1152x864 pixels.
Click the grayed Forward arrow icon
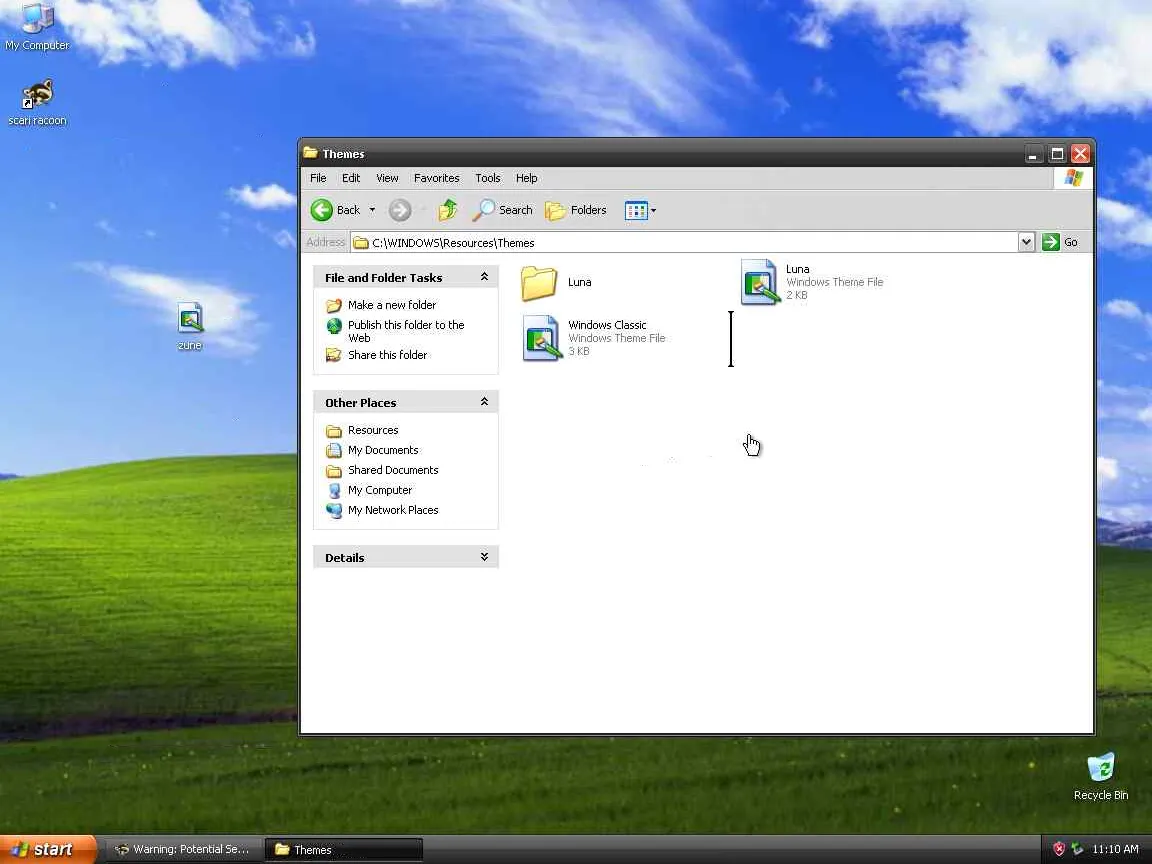[x=400, y=210]
